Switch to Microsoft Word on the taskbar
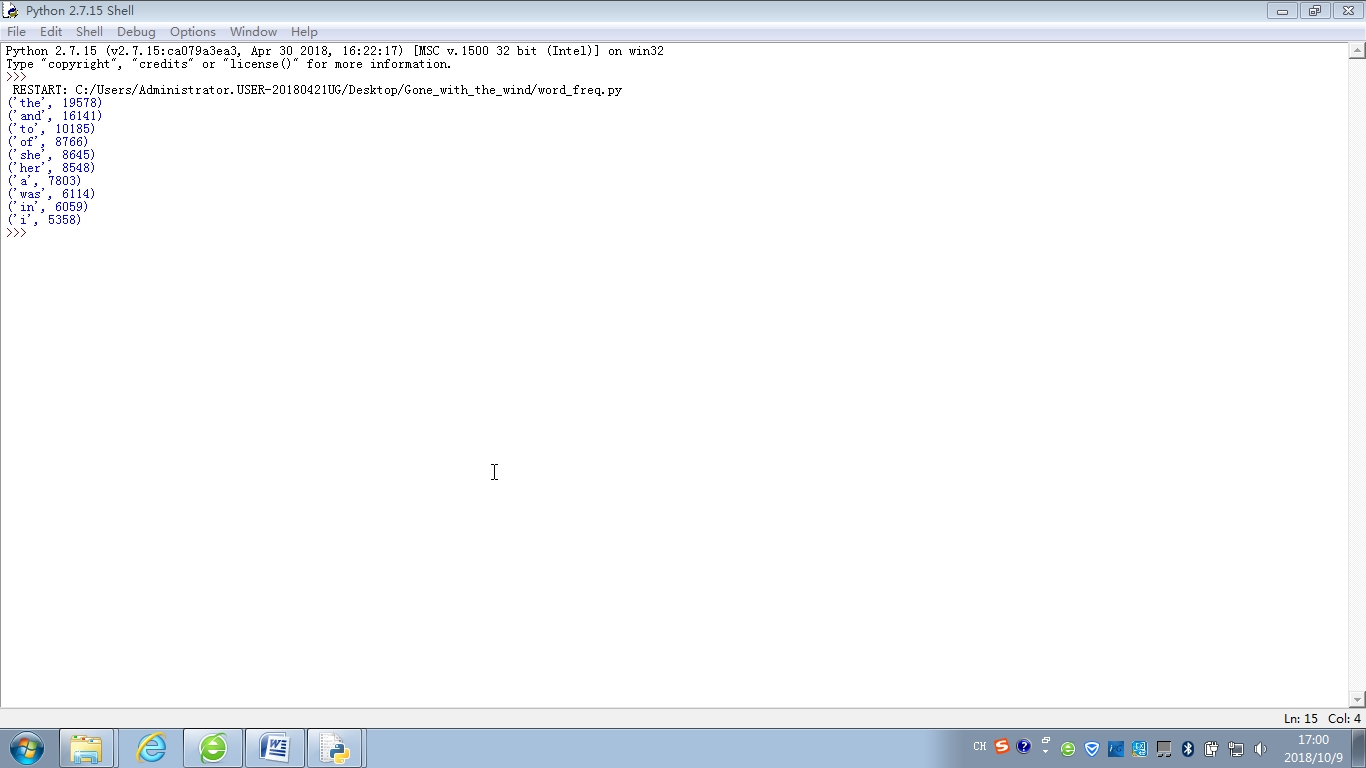The width and height of the screenshot is (1366, 768). [x=275, y=748]
